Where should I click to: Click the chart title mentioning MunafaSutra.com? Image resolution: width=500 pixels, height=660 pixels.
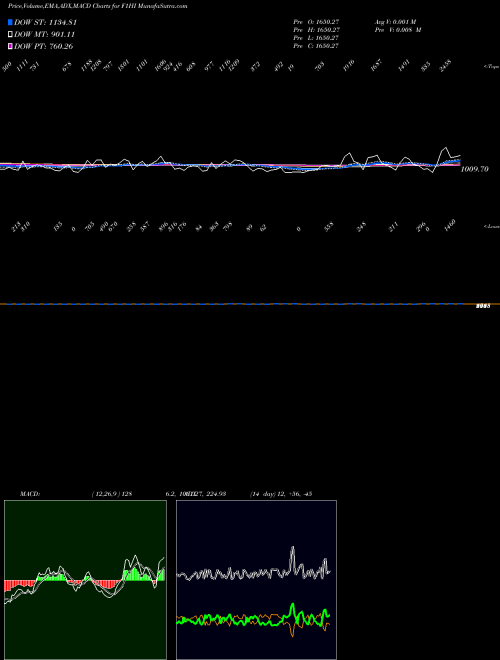click(x=98, y=6)
